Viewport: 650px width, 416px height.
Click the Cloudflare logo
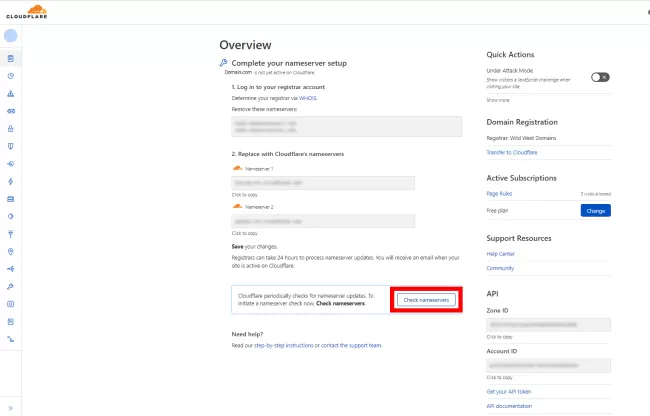(27, 12)
